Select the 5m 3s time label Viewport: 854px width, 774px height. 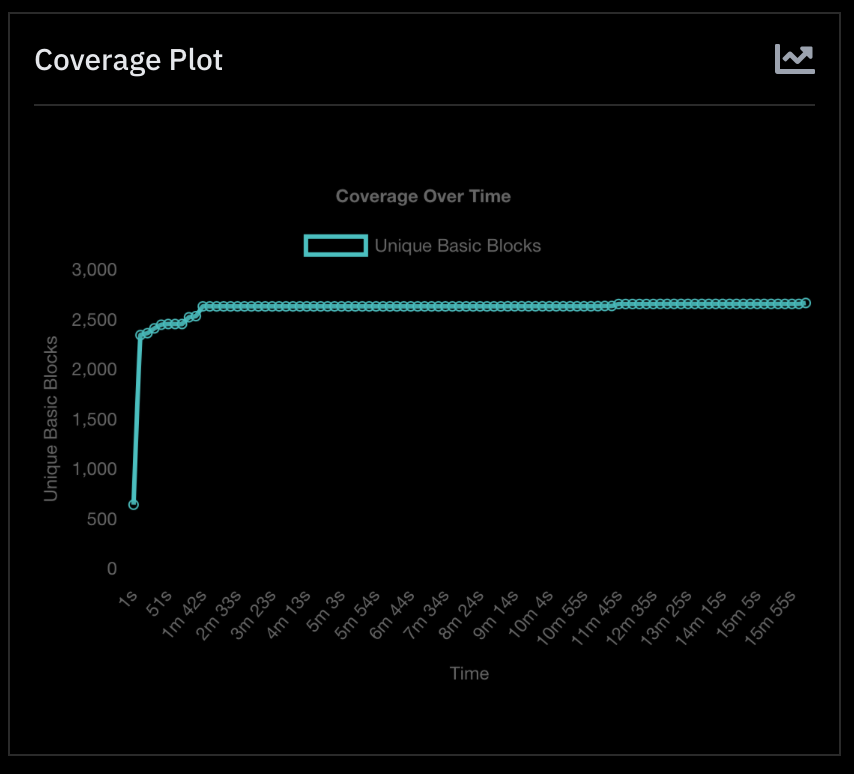pyautogui.click(x=327, y=610)
